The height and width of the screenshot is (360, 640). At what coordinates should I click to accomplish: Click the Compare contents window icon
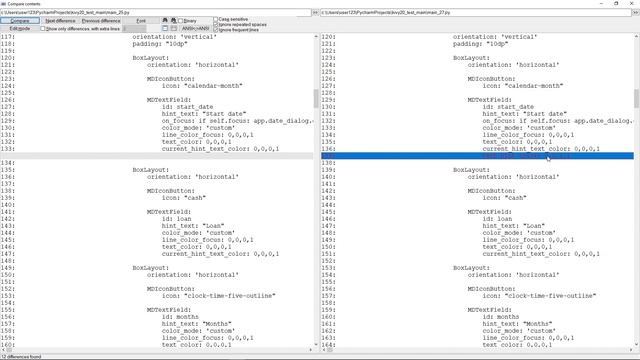[x=3, y=4]
